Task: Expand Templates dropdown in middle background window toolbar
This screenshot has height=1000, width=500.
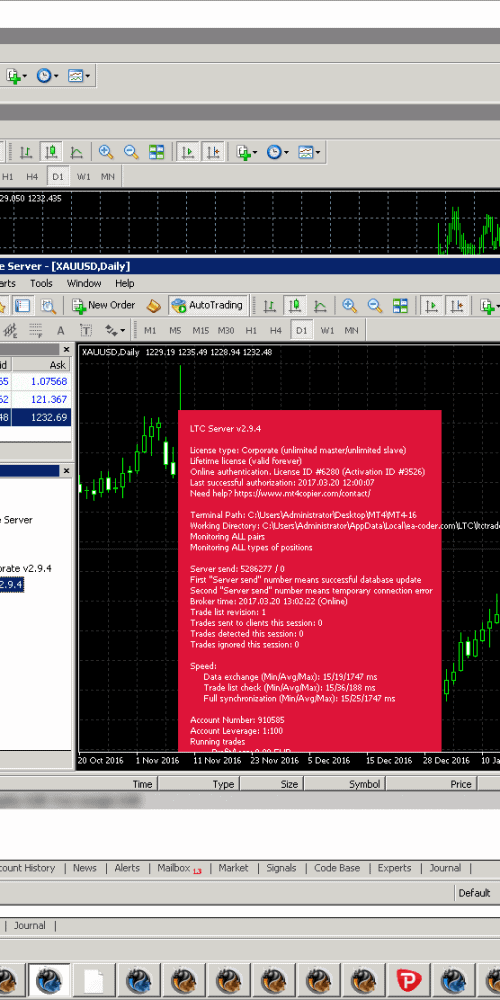Action: coord(318,152)
